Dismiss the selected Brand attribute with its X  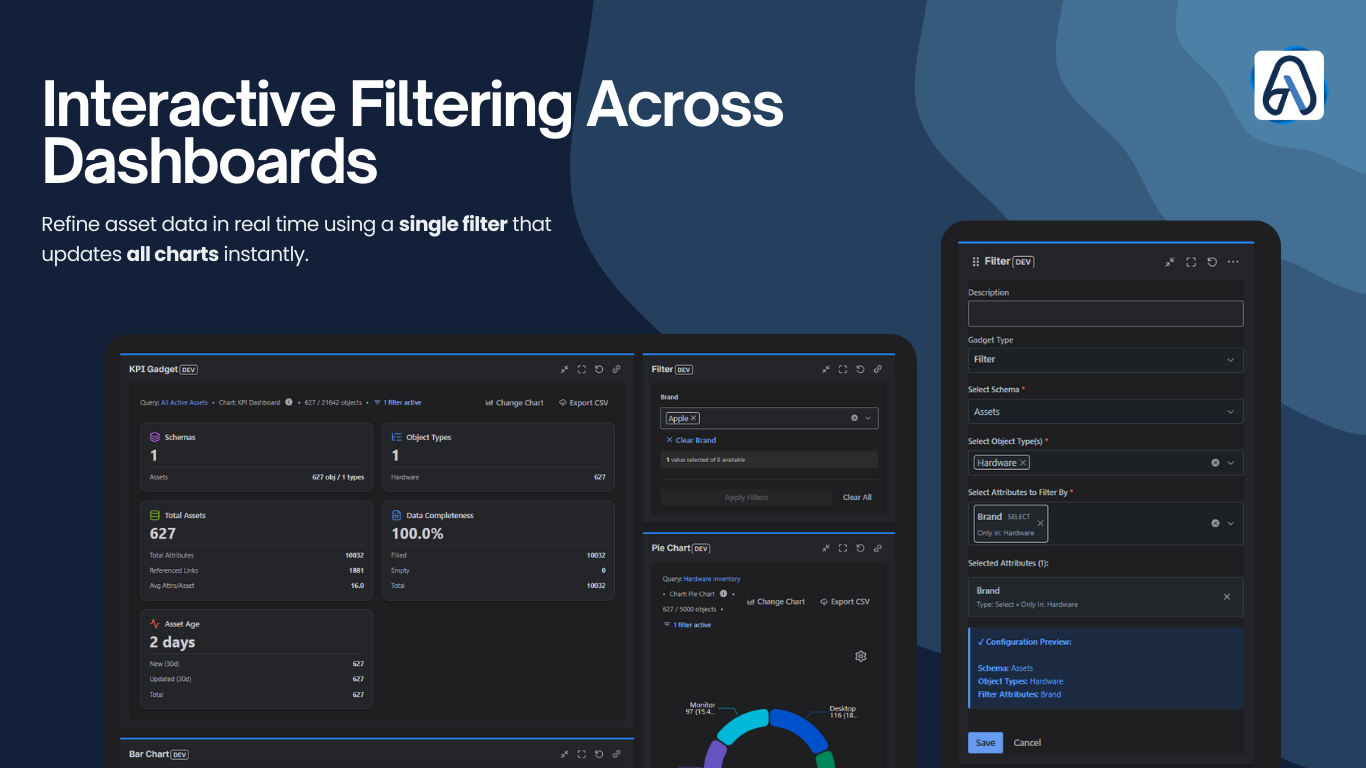pyautogui.click(x=1226, y=596)
